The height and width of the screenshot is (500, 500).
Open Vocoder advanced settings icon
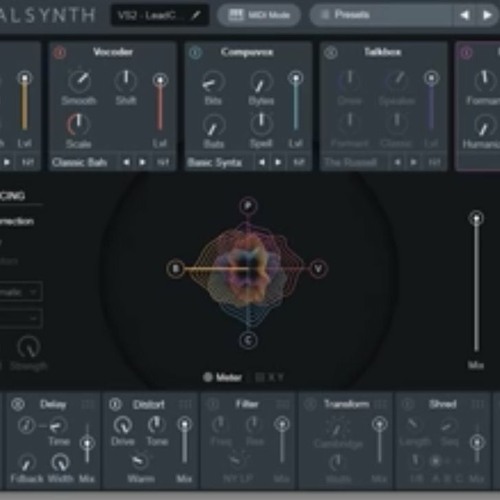tap(163, 162)
